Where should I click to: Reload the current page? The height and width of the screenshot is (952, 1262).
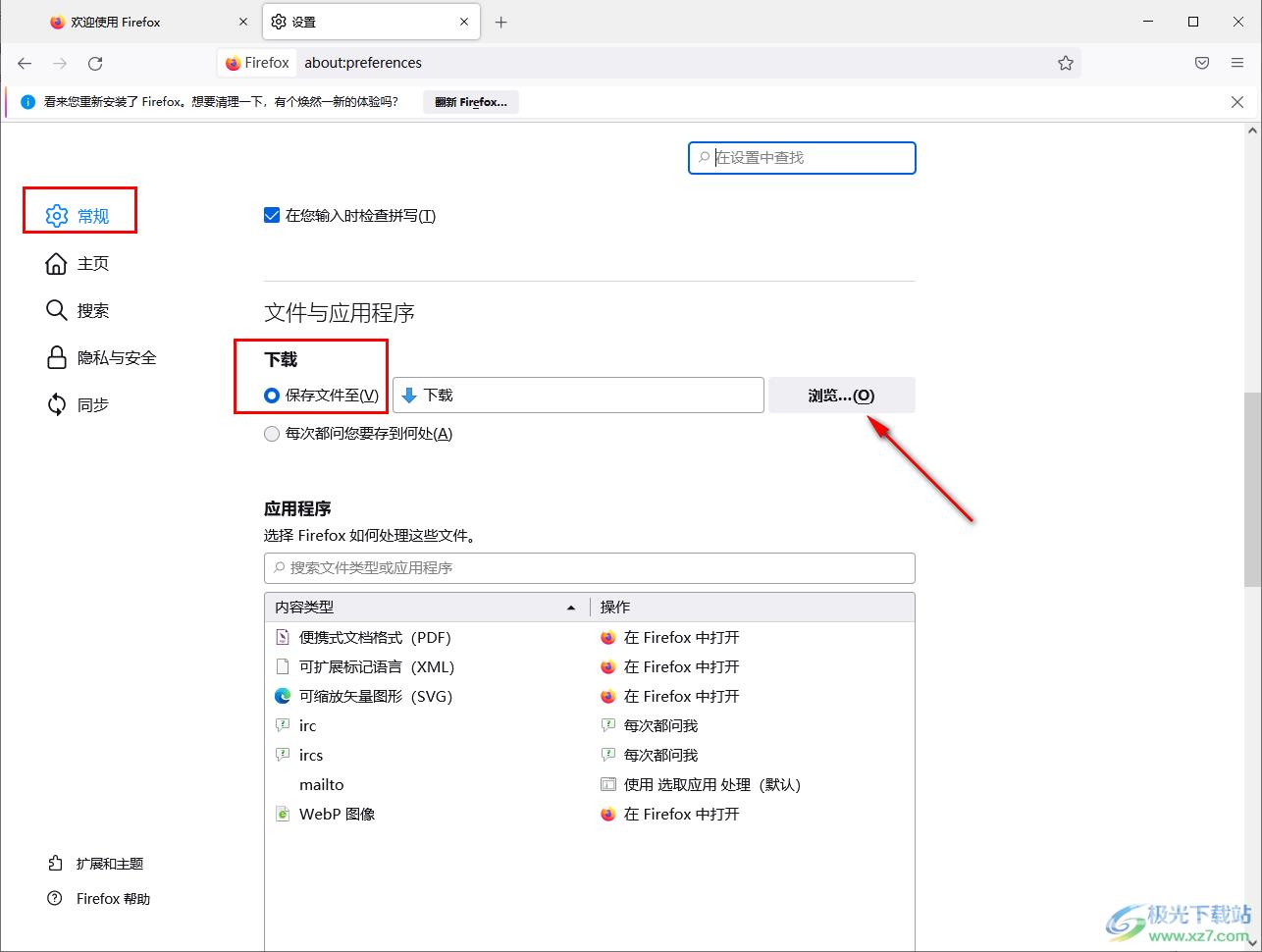(95, 63)
